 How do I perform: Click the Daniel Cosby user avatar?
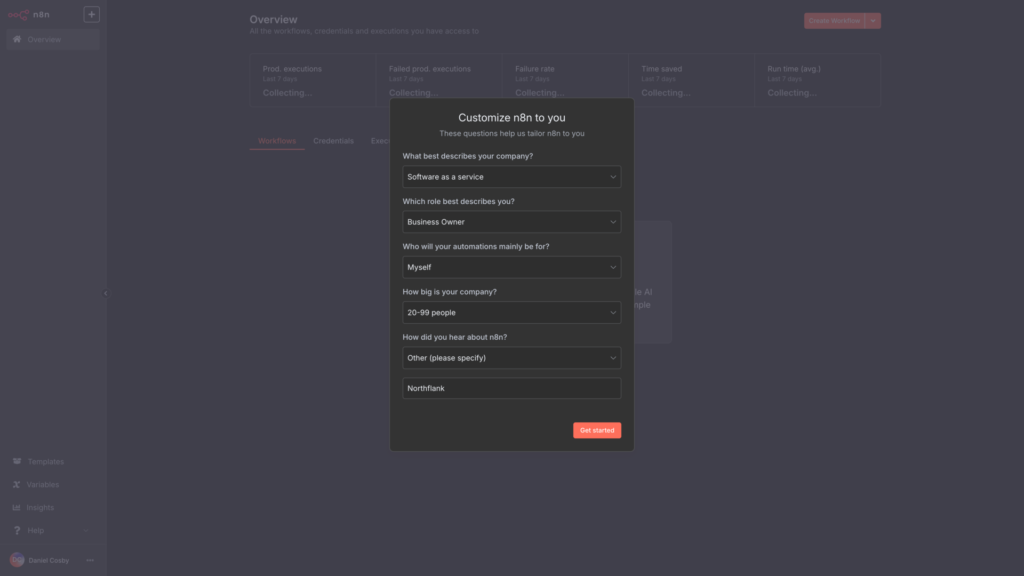tap(17, 560)
